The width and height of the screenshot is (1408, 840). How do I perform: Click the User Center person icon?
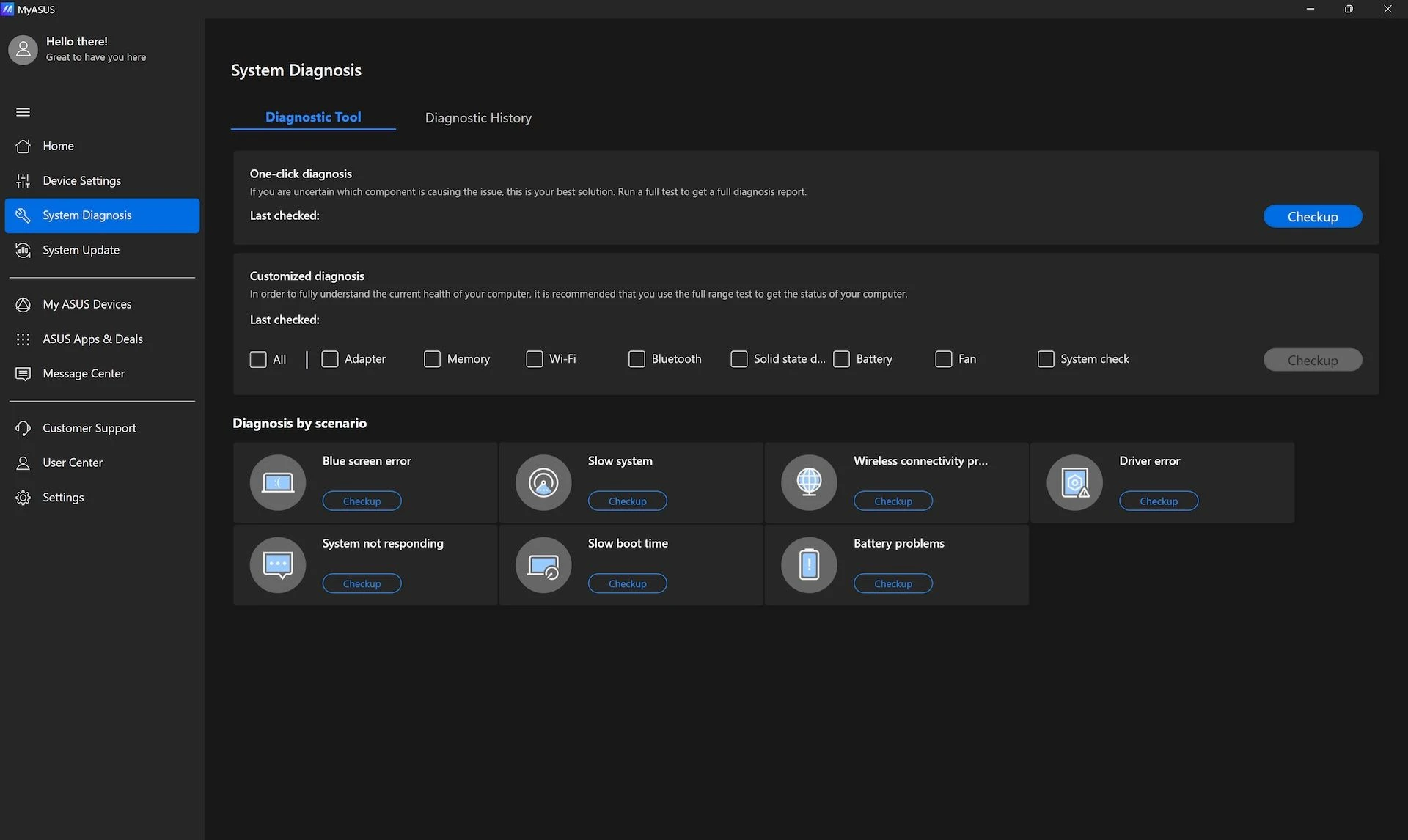point(23,463)
